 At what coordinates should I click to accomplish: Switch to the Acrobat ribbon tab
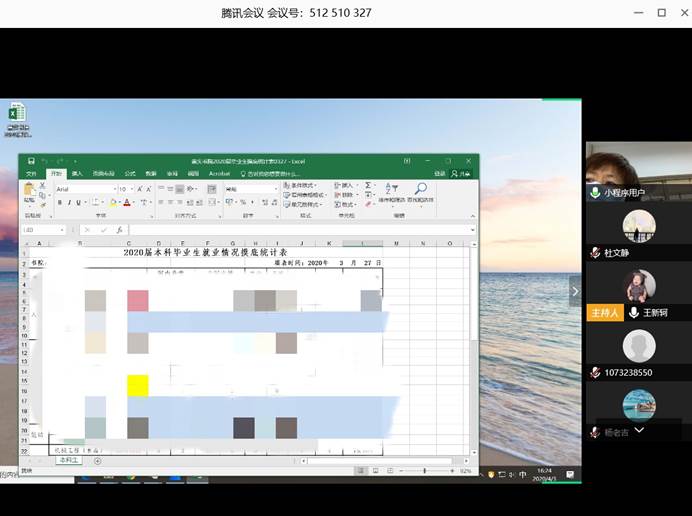click(x=219, y=173)
